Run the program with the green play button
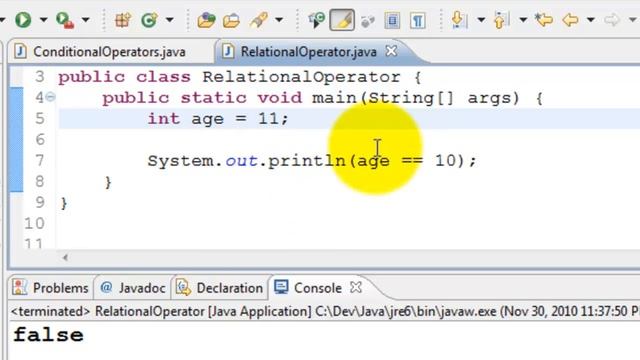 point(23,20)
